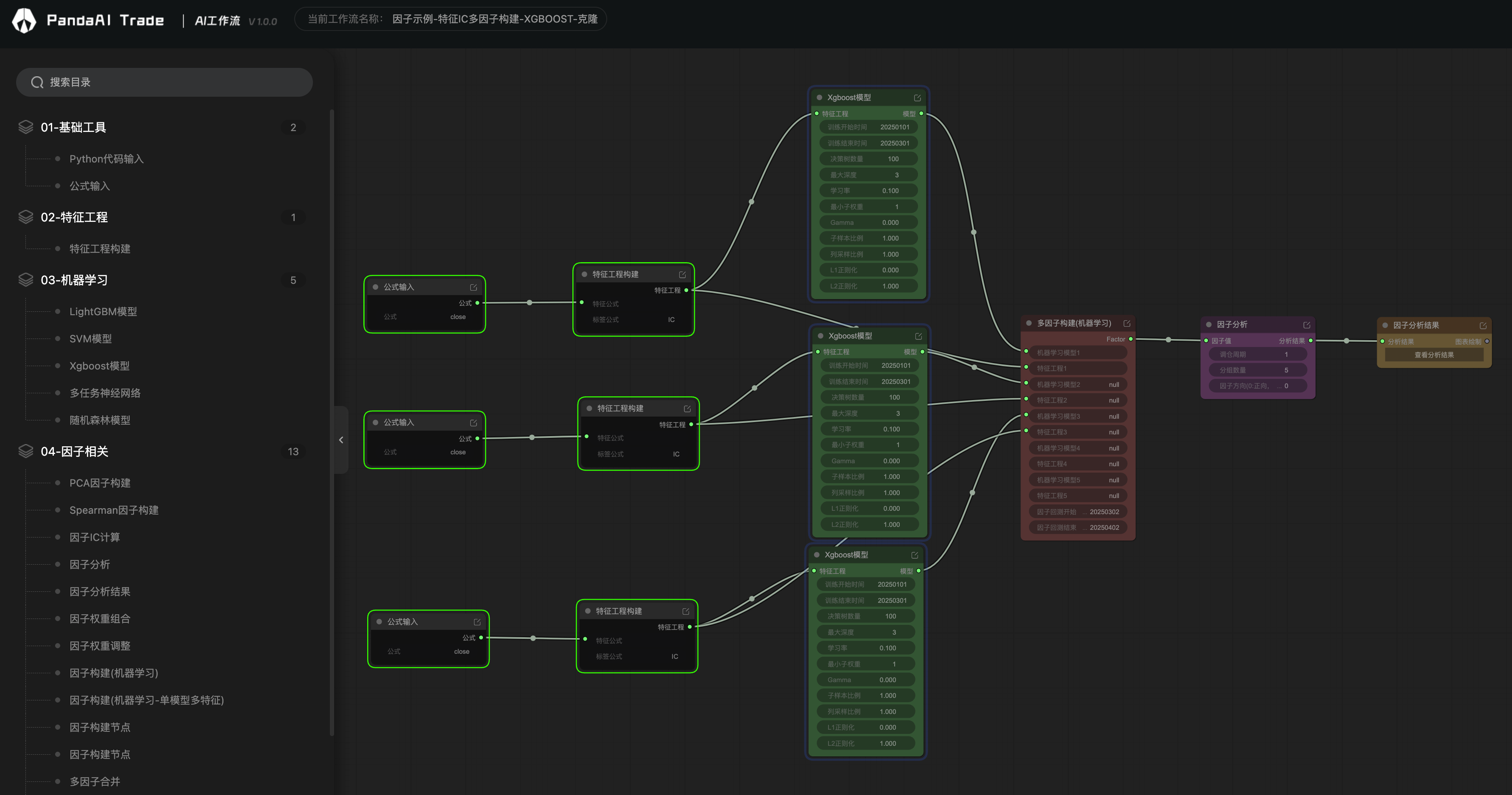This screenshot has width=1512, height=795.
Task: Open edit icon on 多因子构建(机器学习) node
Action: click(1127, 324)
